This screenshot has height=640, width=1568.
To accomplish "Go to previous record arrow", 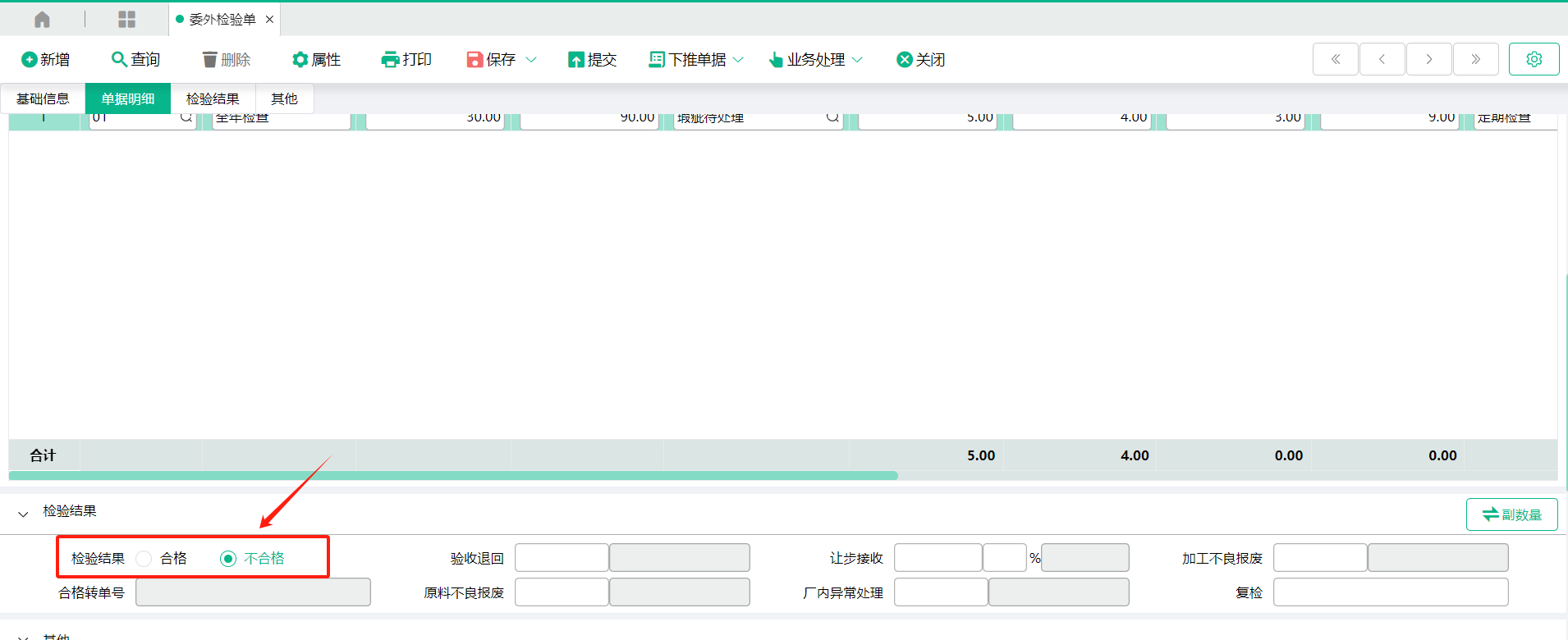I will coord(1382,59).
